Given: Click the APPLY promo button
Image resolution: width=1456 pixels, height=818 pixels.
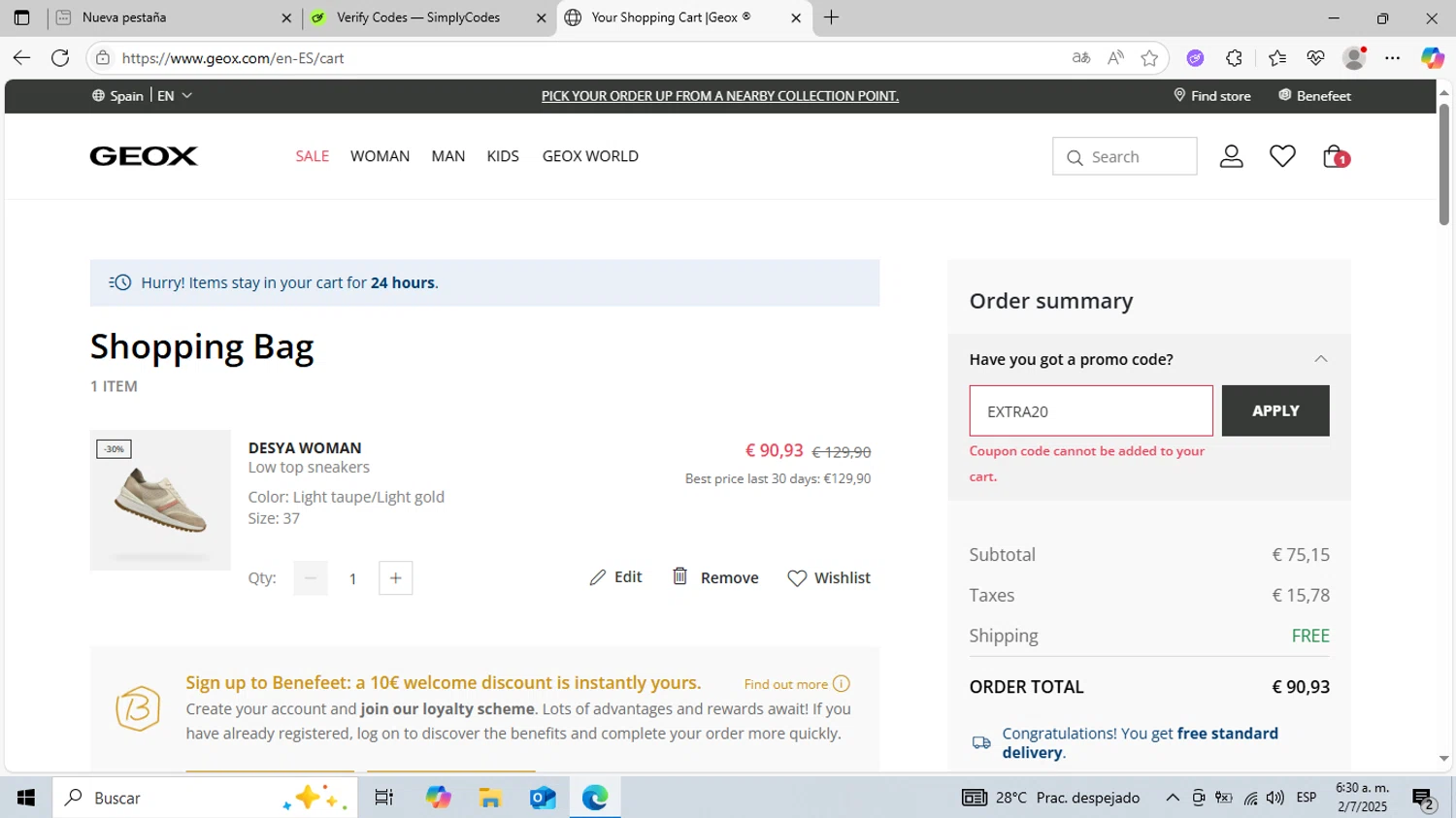Looking at the screenshot, I should pos(1275,410).
